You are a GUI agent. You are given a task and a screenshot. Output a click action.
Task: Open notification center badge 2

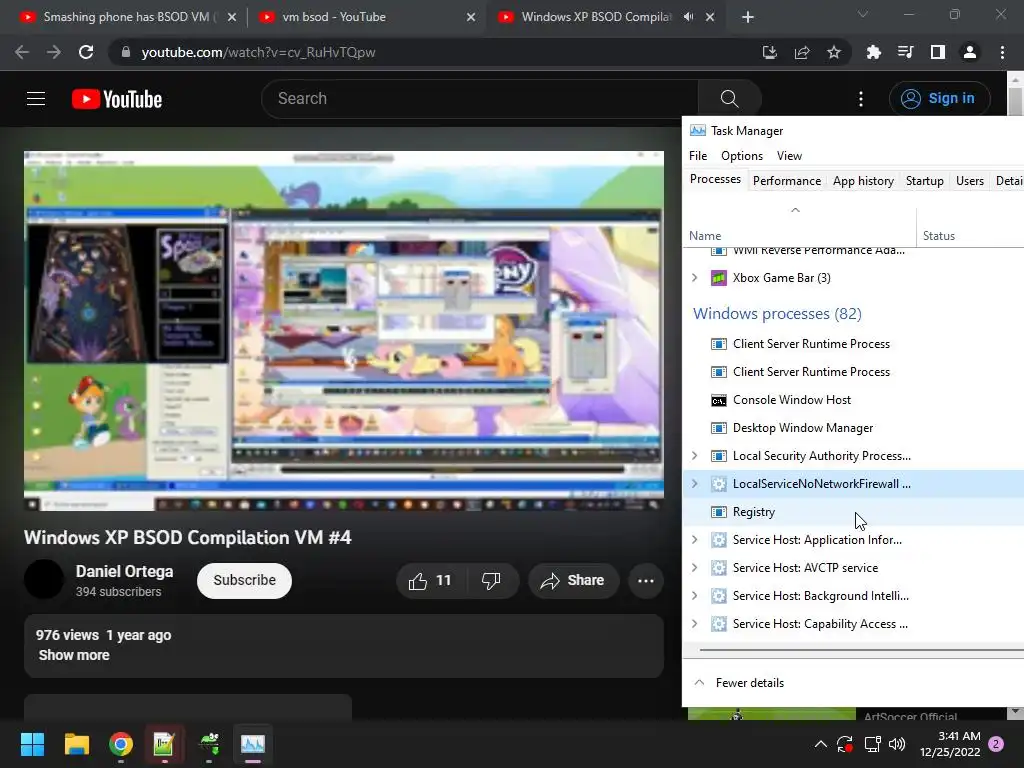pyautogui.click(x=996, y=744)
